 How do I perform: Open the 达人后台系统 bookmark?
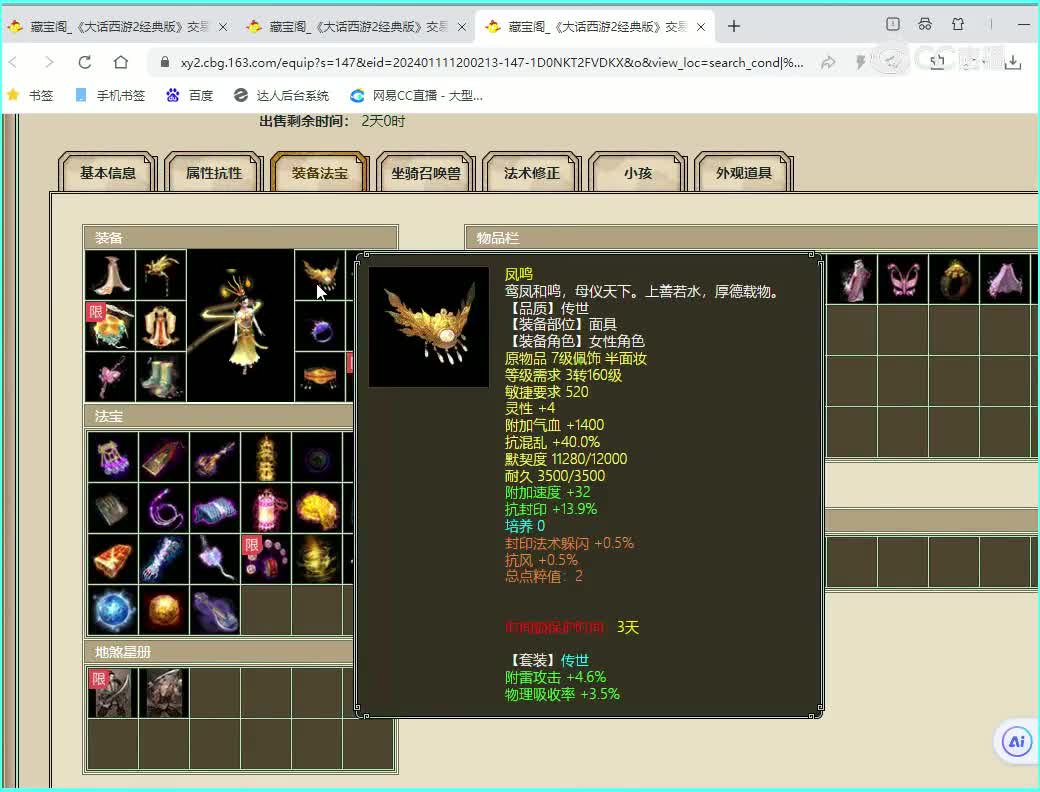(x=282, y=96)
